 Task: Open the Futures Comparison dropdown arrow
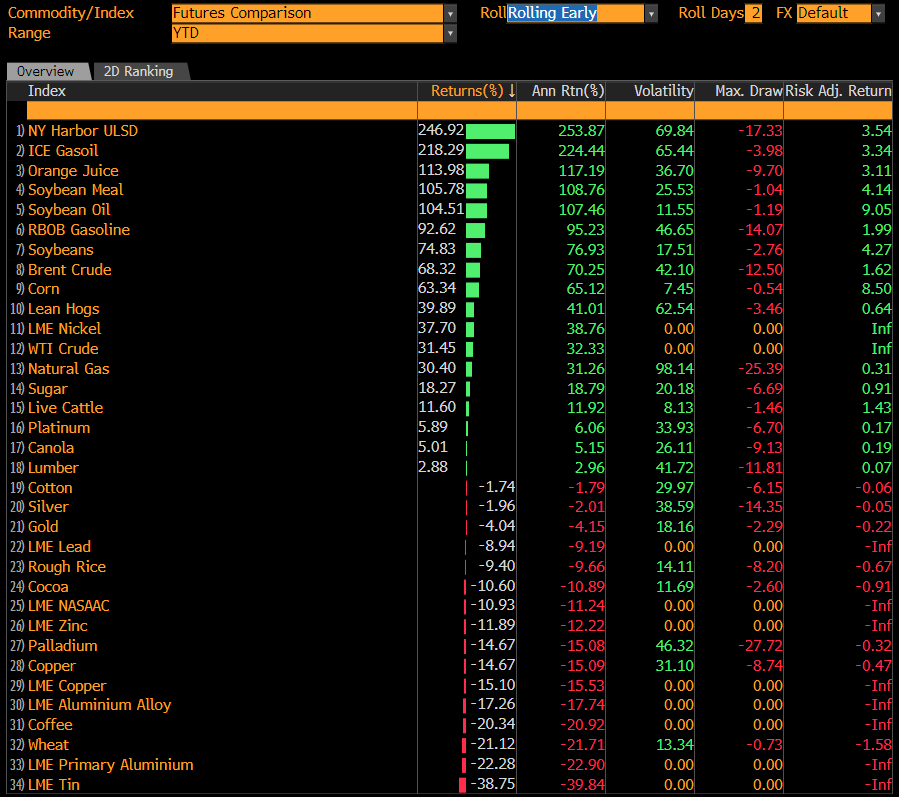[451, 13]
